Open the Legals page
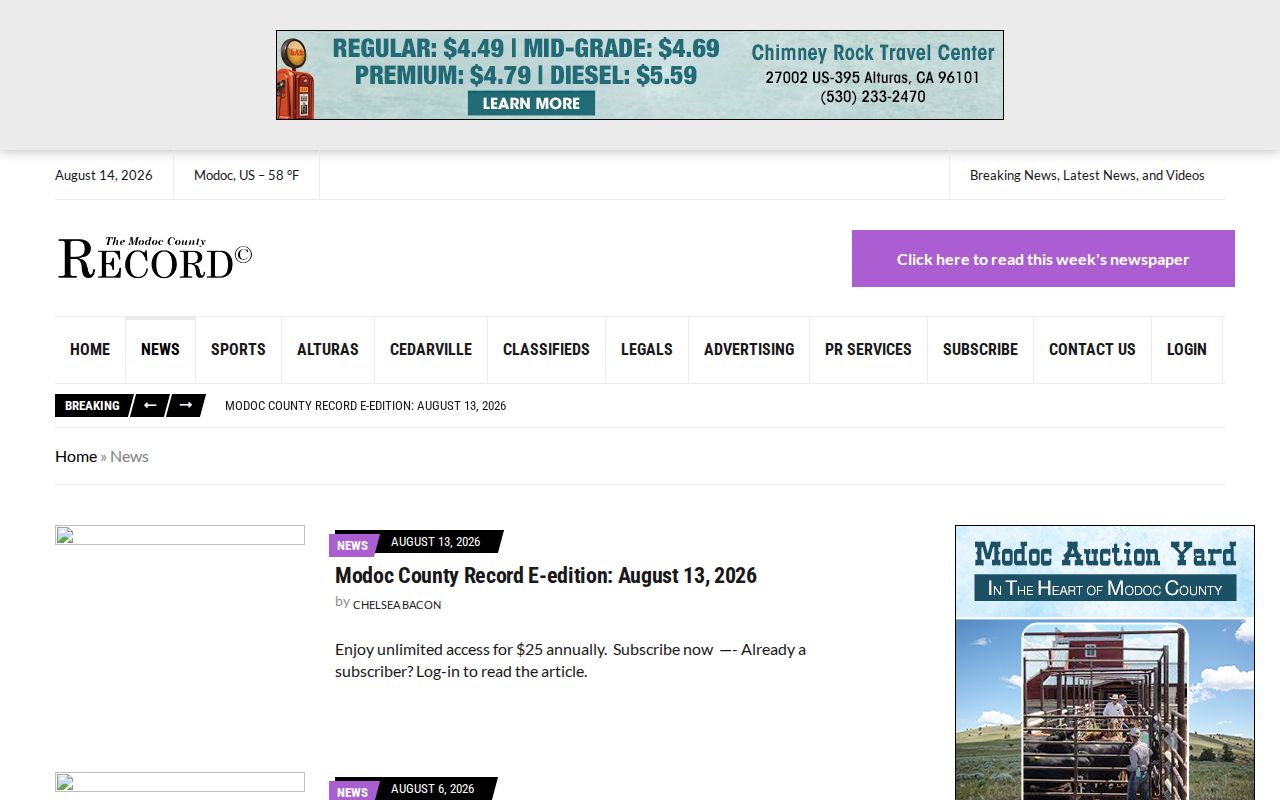 tap(647, 350)
